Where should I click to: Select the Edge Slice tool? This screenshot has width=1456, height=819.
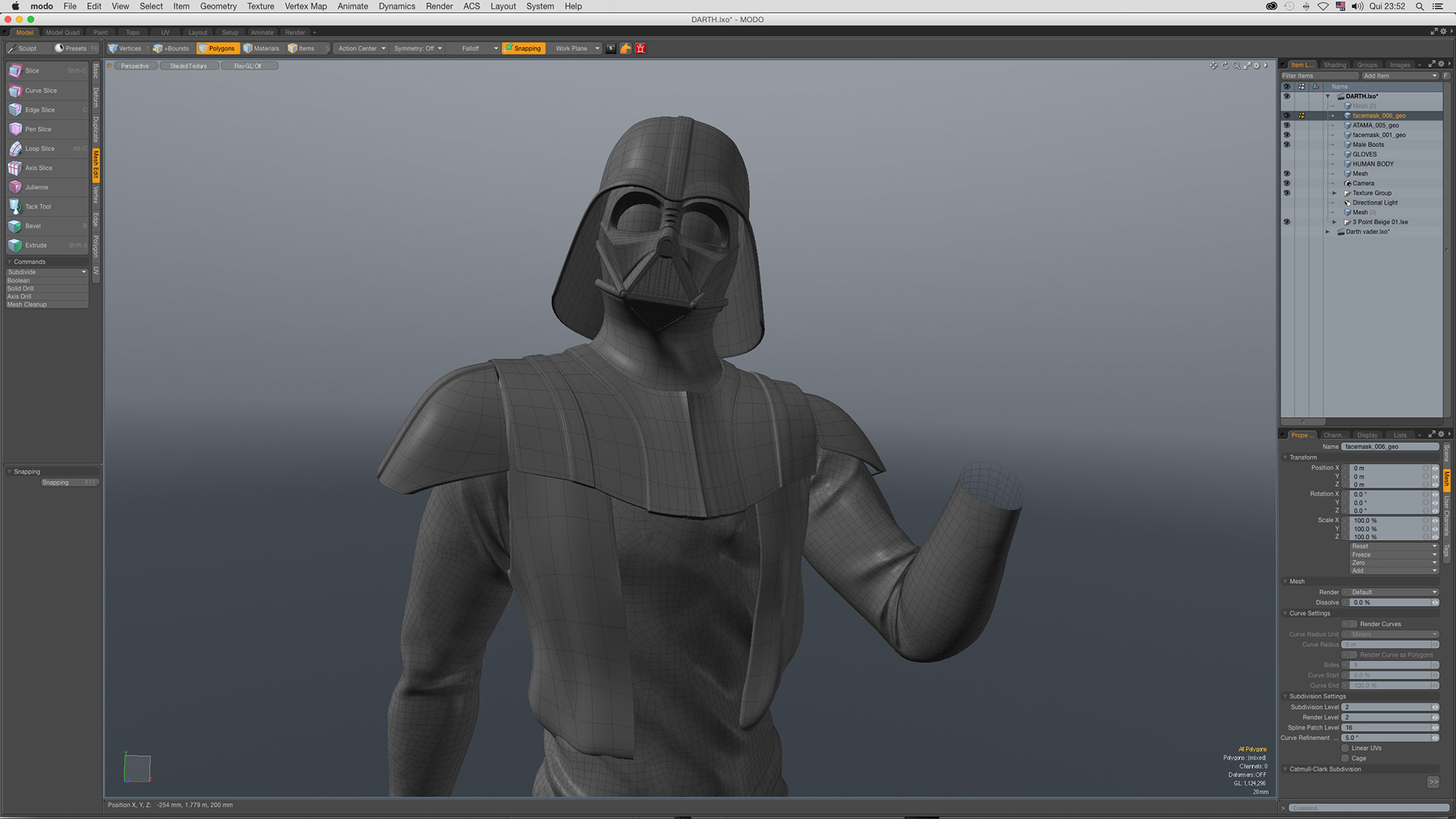[x=47, y=110]
